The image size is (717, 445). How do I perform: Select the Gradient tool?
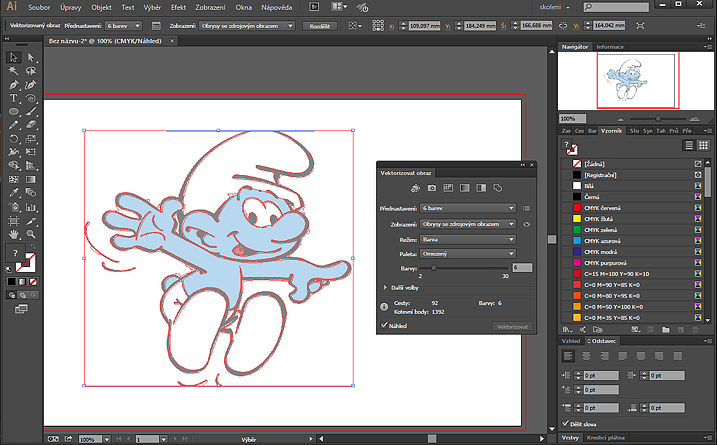click(x=31, y=179)
